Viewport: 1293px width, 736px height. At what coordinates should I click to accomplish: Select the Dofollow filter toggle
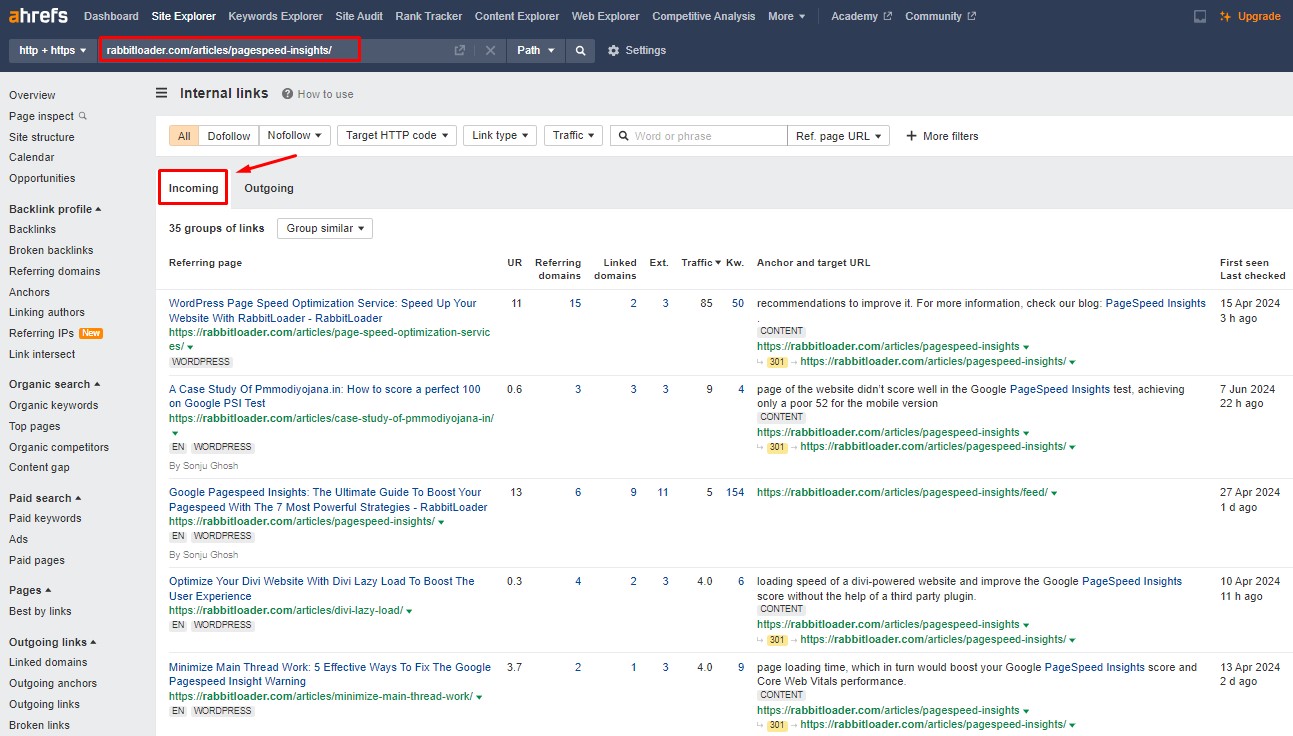tap(229, 136)
